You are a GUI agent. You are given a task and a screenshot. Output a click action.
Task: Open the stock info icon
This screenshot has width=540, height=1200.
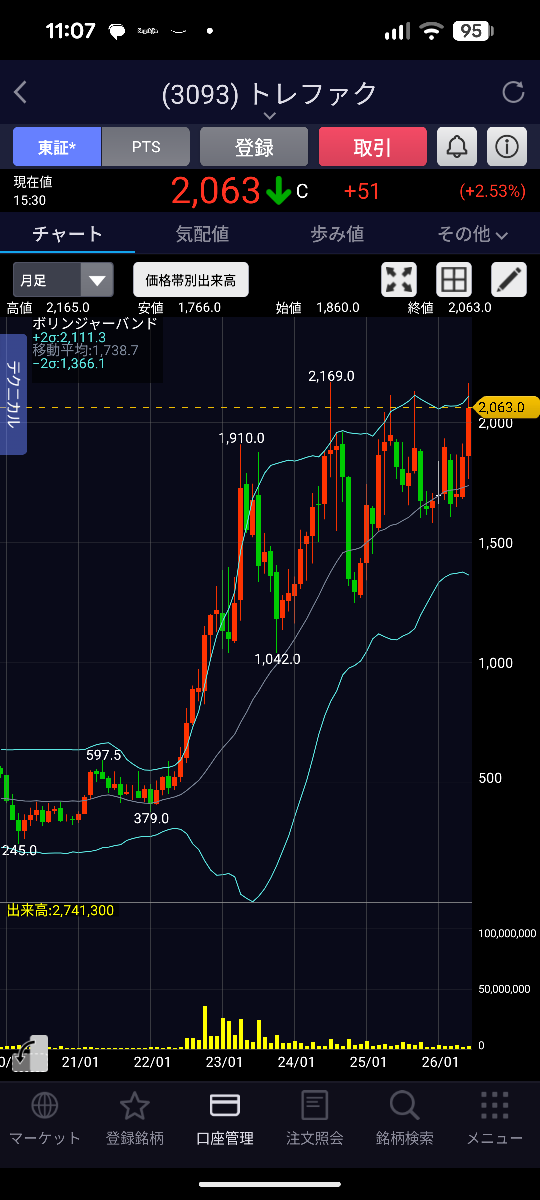tap(507, 147)
